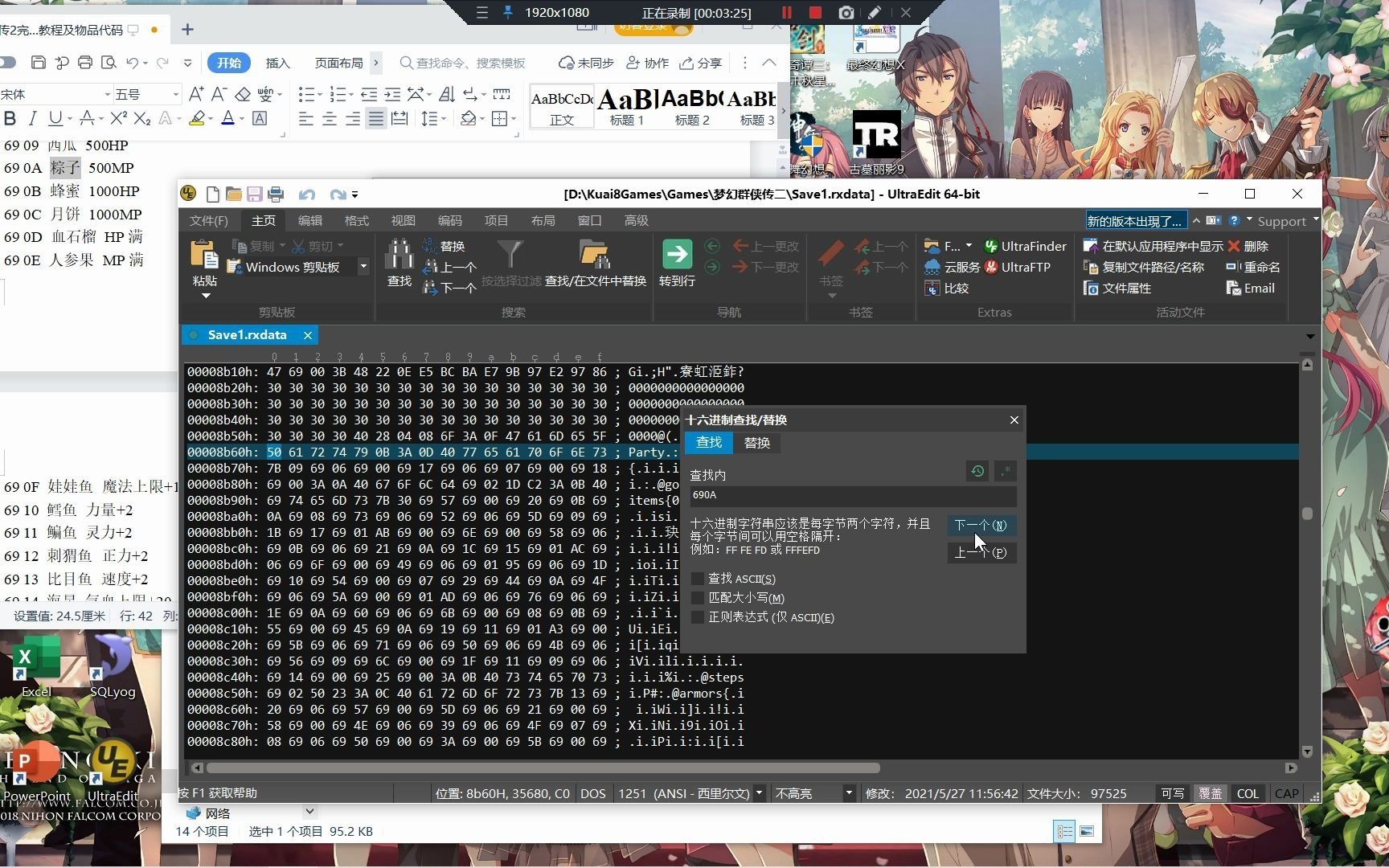Toggle the regex mode icon beside search history
The height and width of the screenshot is (868, 1389).
pos(1006,471)
